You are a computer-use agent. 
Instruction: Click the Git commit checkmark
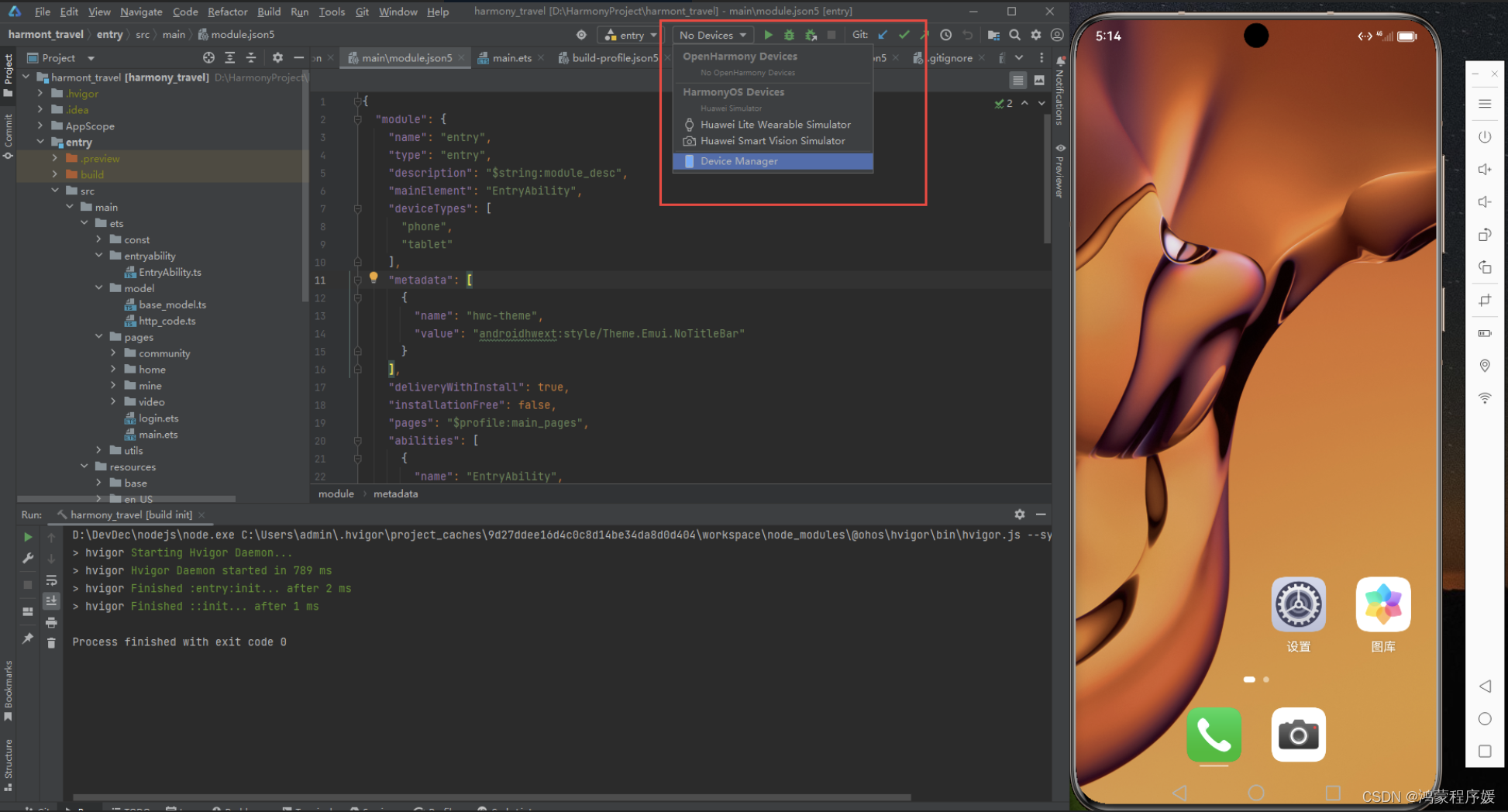point(904,35)
